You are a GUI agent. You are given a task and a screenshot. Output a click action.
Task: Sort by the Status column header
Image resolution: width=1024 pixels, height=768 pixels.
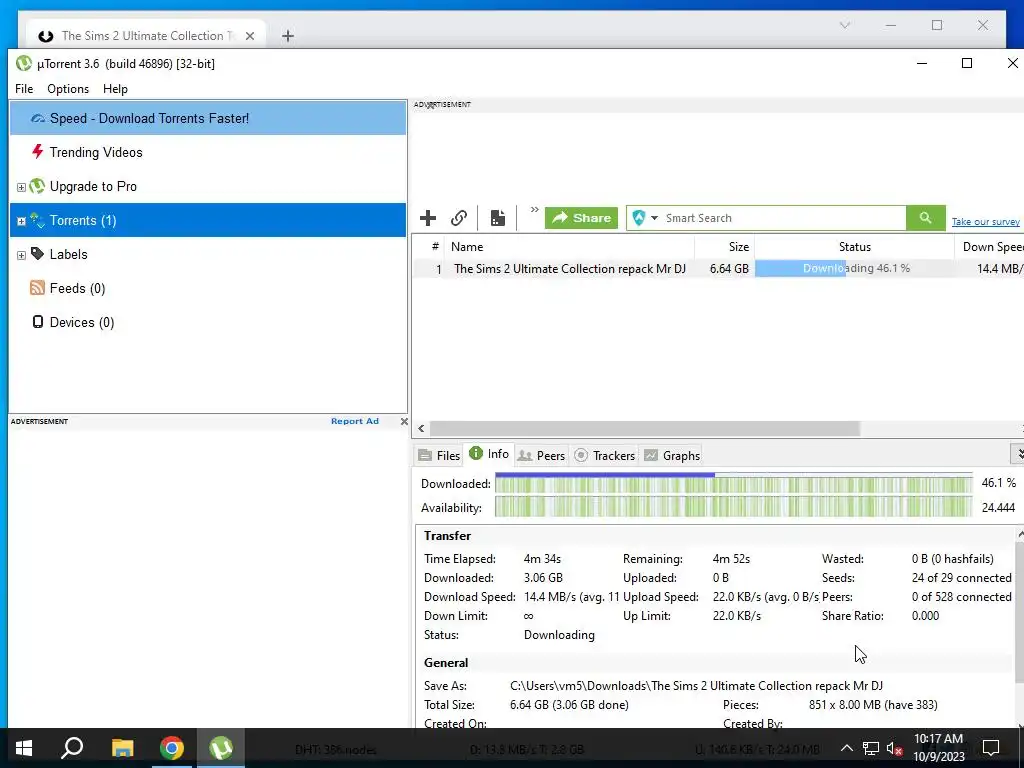click(854, 247)
